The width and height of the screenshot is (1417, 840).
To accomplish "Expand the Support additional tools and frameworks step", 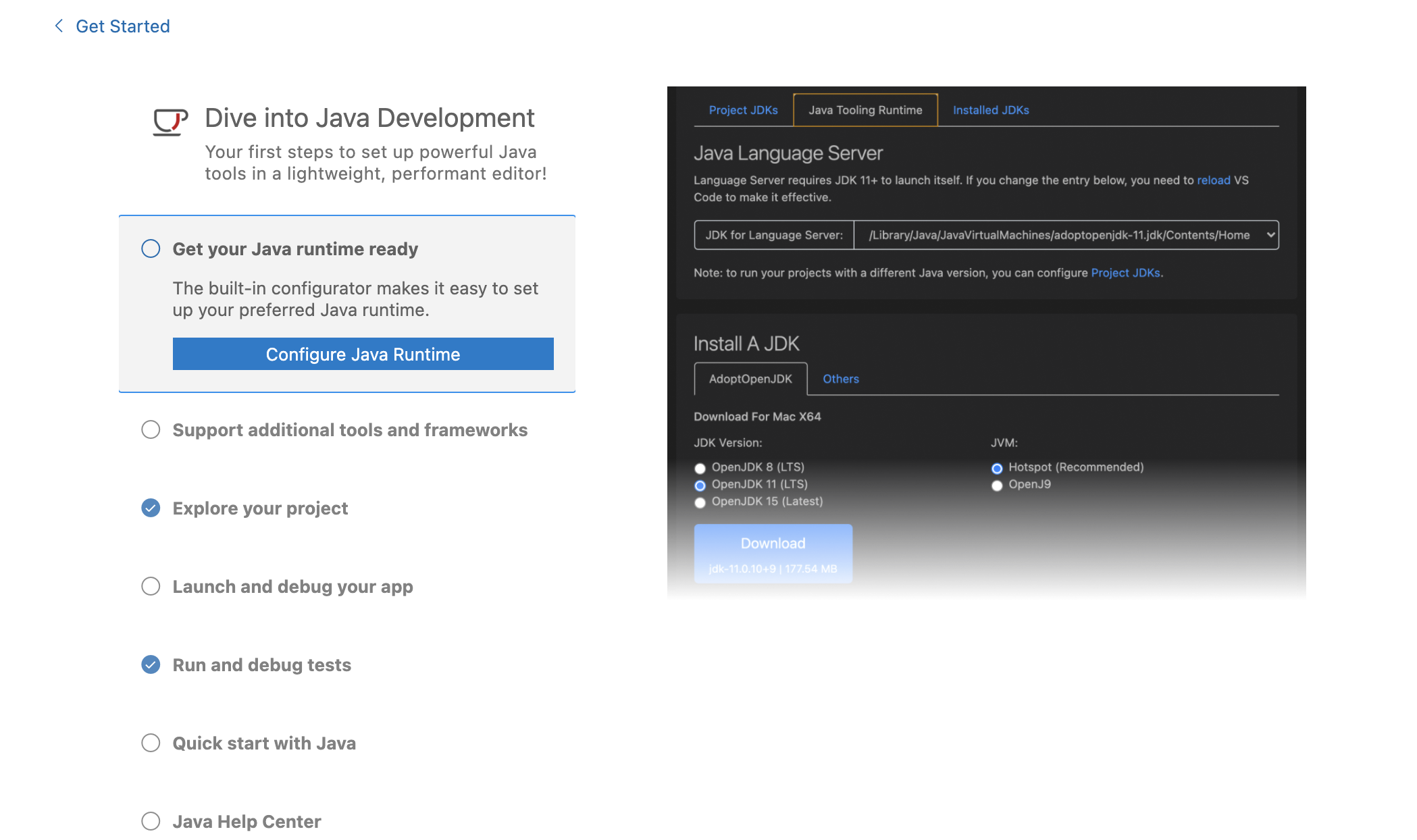I will click(x=350, y=430).
